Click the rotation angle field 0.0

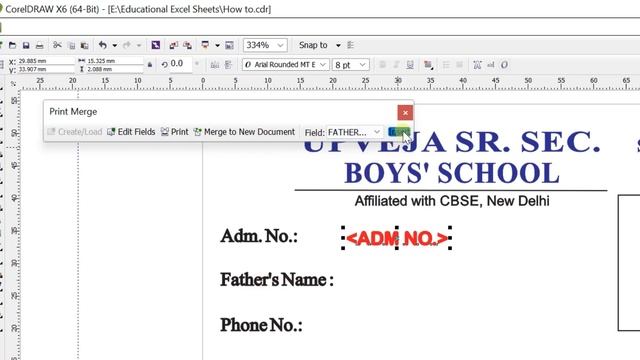point(180,64)
